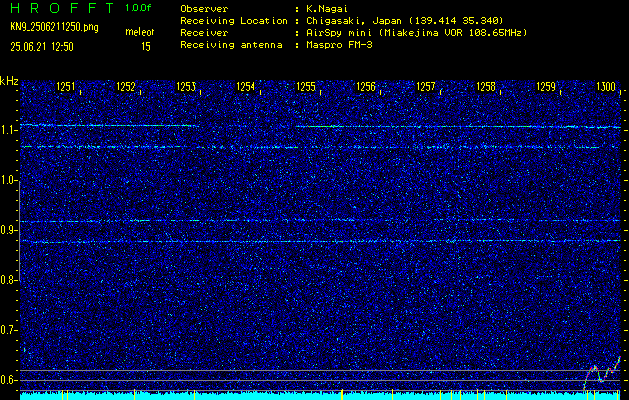Click the 0.8 frequency axis label
Screen dimensions: 629x400
point(8,280)
